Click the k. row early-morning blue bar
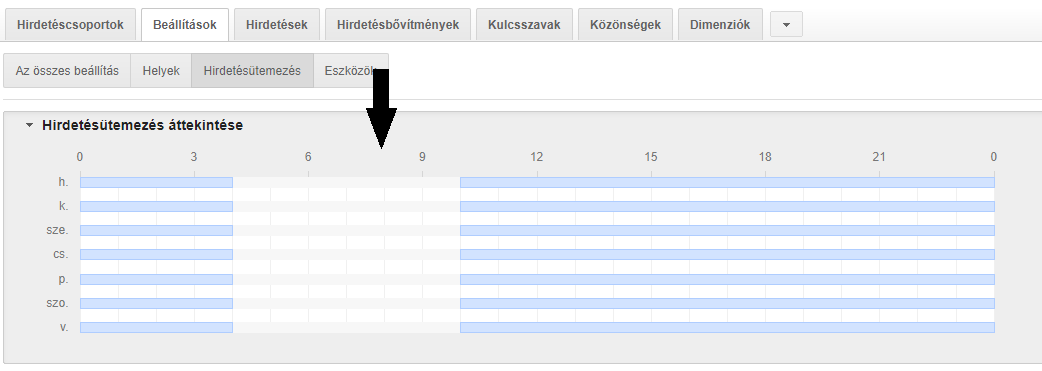1042x371 pixels. pyautogui.click(x=156, y=206)
